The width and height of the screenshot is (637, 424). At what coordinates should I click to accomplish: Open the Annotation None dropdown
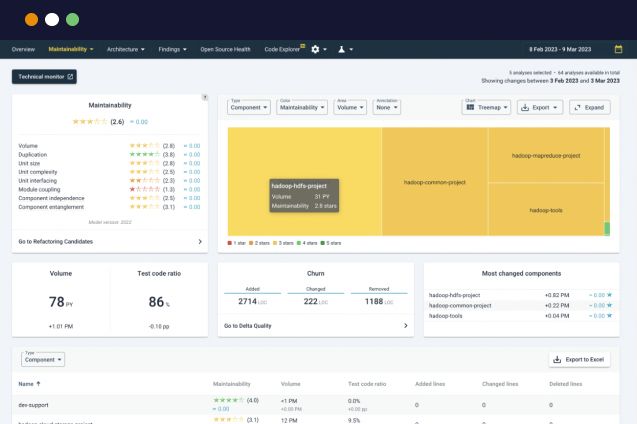387,107
